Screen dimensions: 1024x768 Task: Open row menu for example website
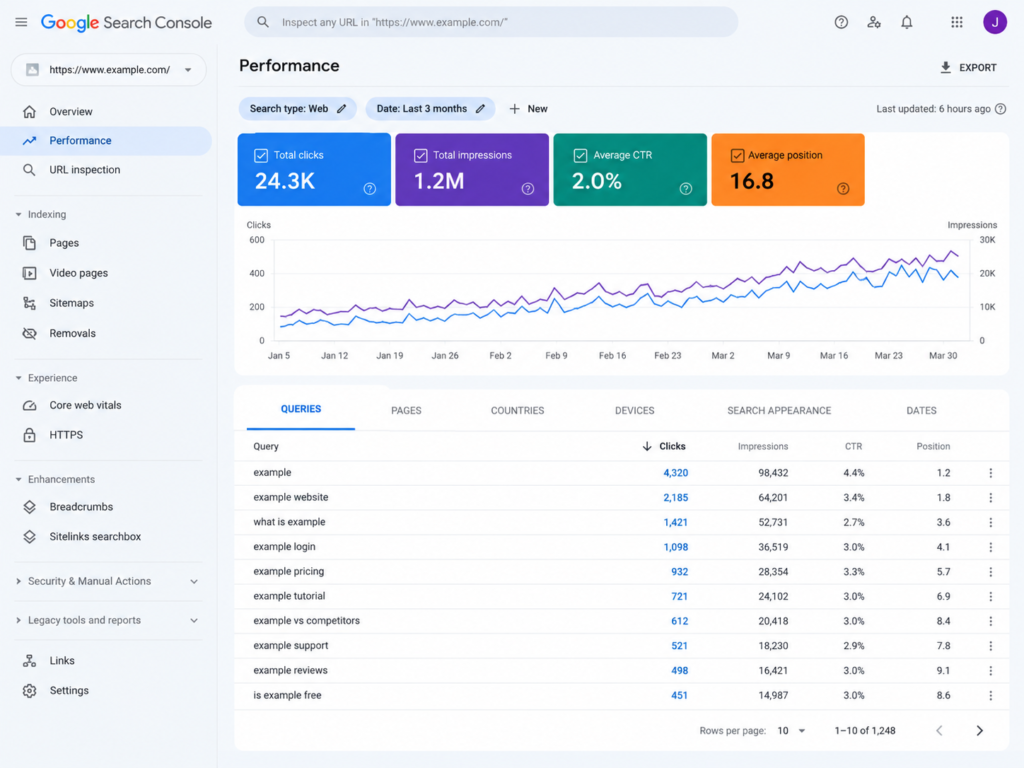pos(991,498)
